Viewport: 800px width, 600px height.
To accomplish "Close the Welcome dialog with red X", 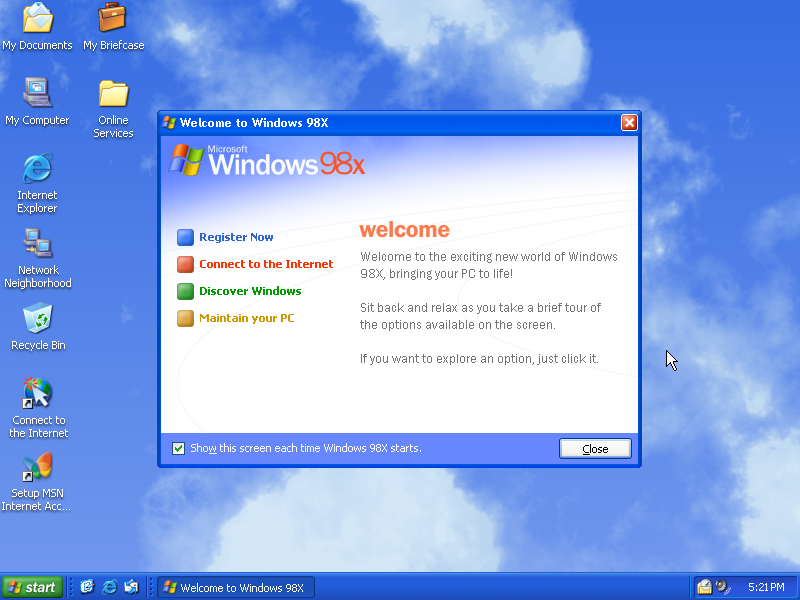I will pos(629,122).
